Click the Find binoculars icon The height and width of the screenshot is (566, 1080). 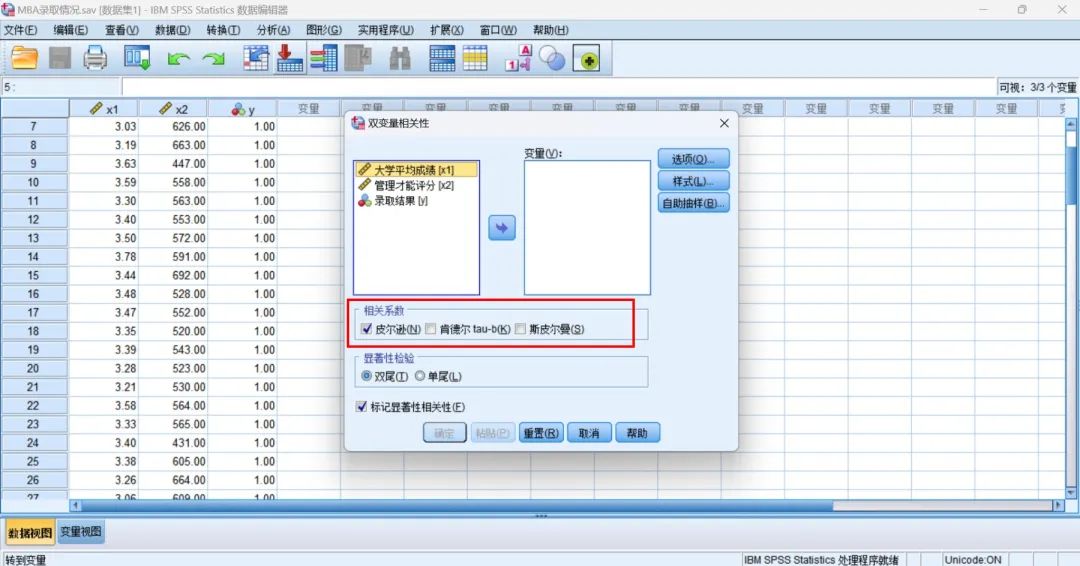click(x=400, y=59)
